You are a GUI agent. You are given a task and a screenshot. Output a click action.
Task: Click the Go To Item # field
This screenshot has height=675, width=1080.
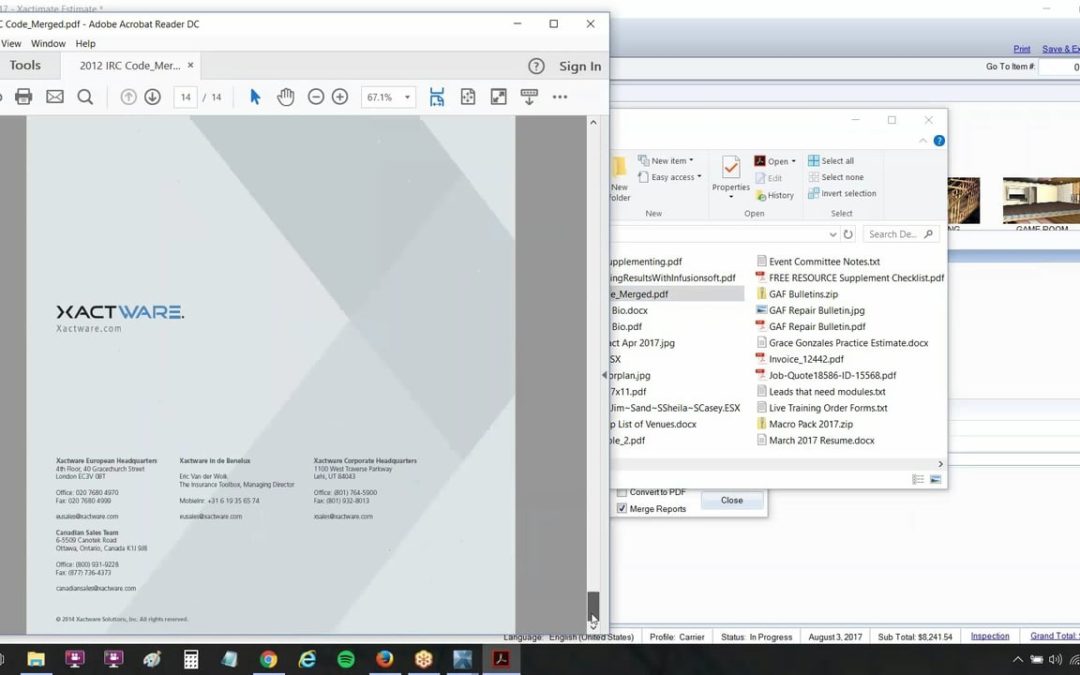point(1059,67)
